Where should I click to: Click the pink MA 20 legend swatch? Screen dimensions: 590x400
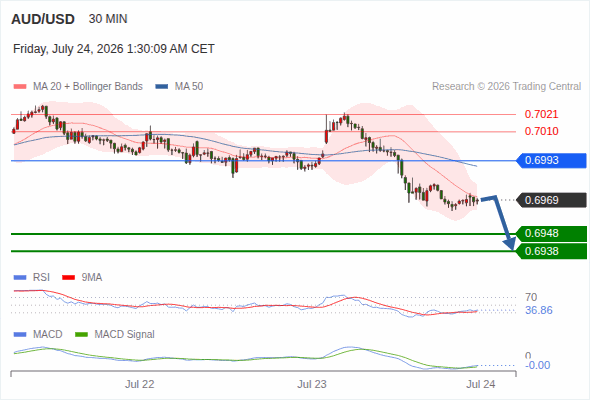[20, 87]
